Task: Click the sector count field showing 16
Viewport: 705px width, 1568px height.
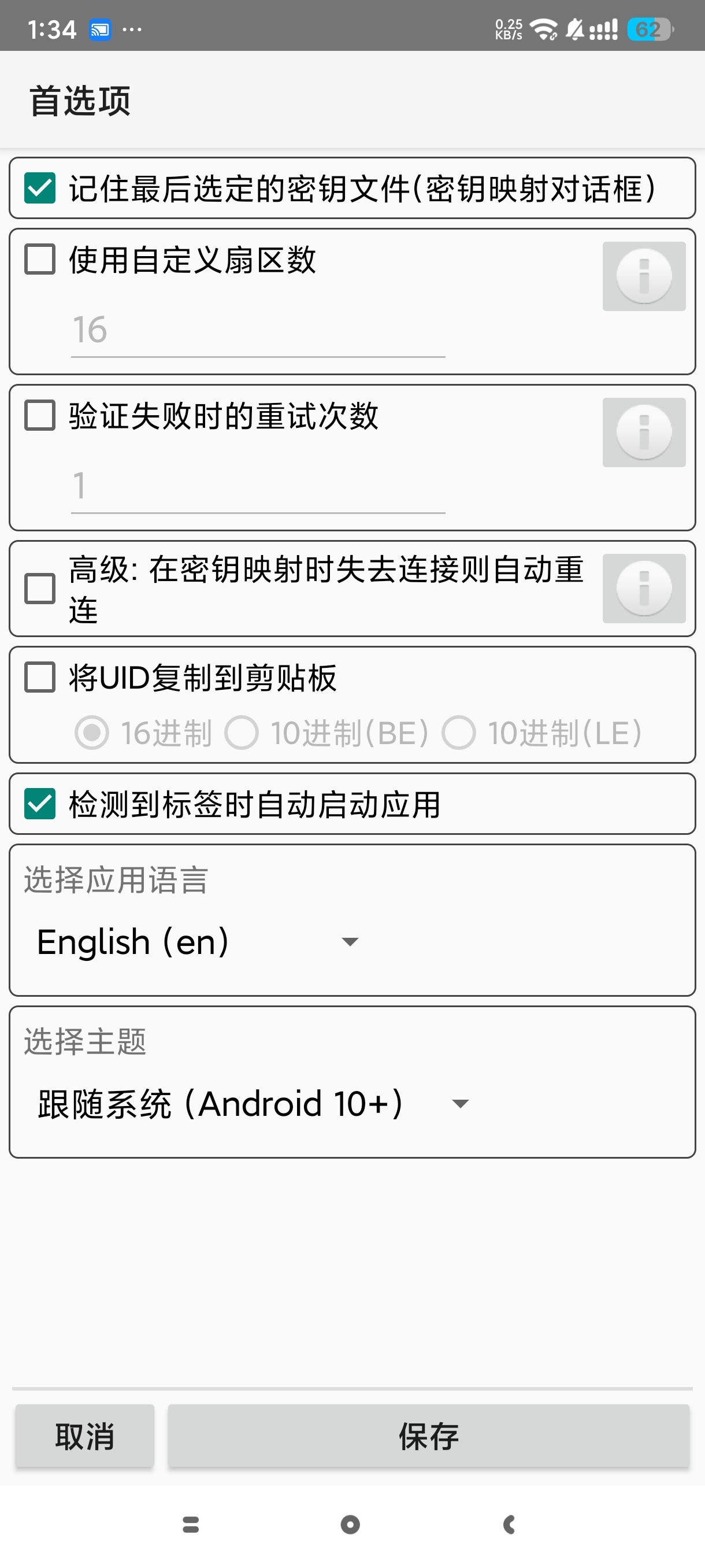Action: click(258, 330)
